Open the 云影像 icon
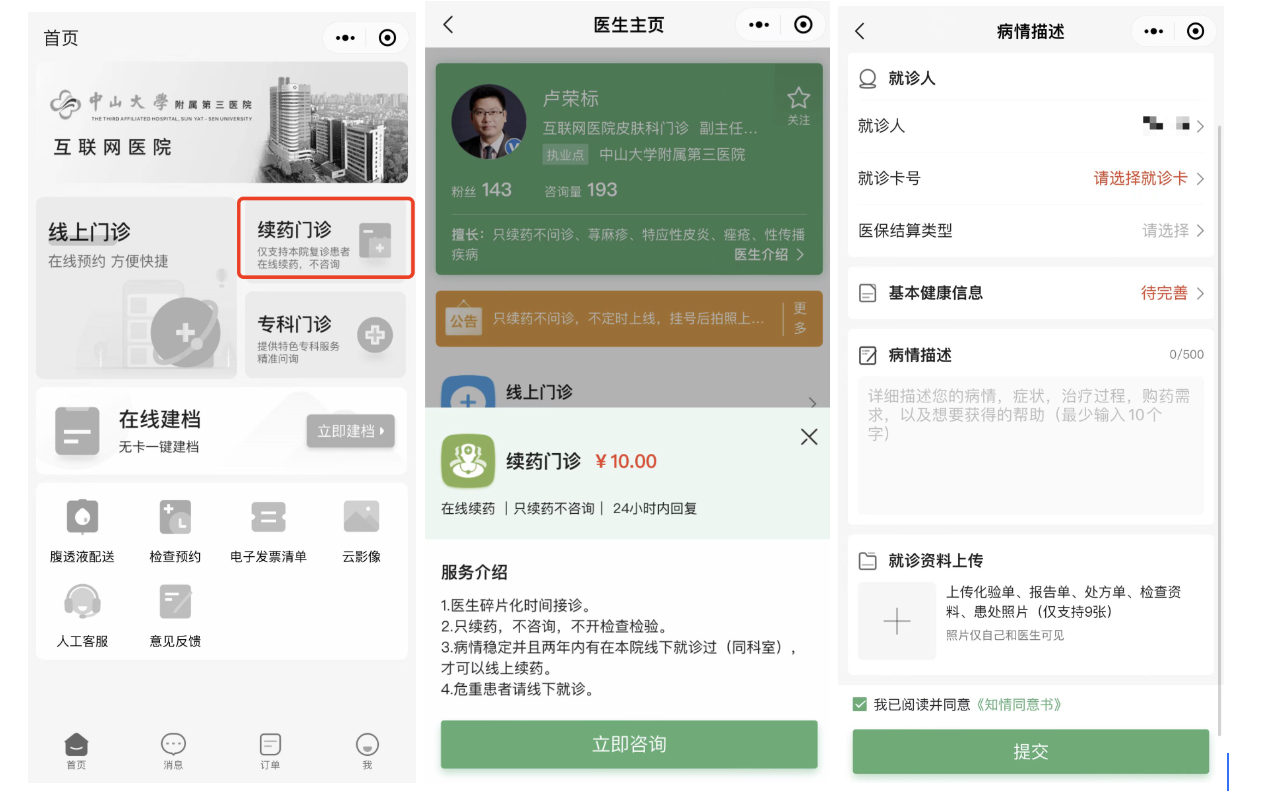The width and height of the screenshot is (1262, 804). [x=361, y=518]
